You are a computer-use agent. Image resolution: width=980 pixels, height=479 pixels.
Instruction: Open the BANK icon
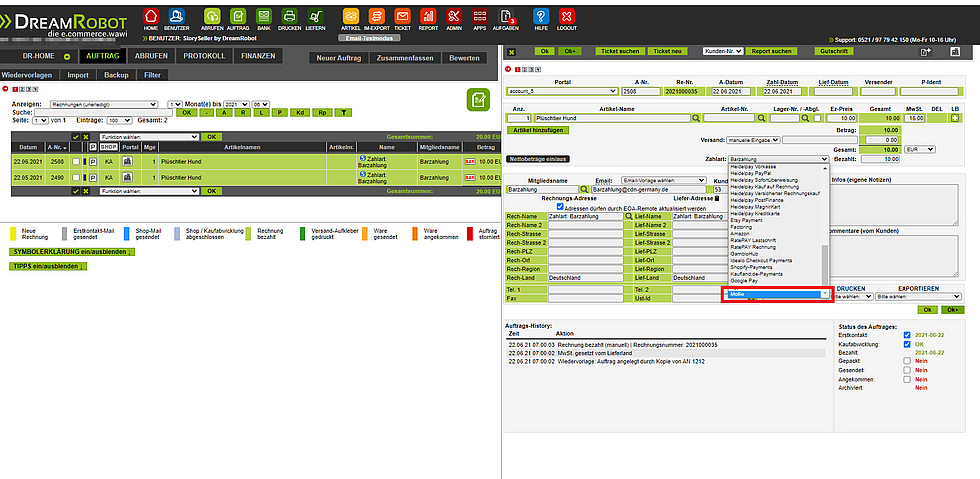point(263,16)
